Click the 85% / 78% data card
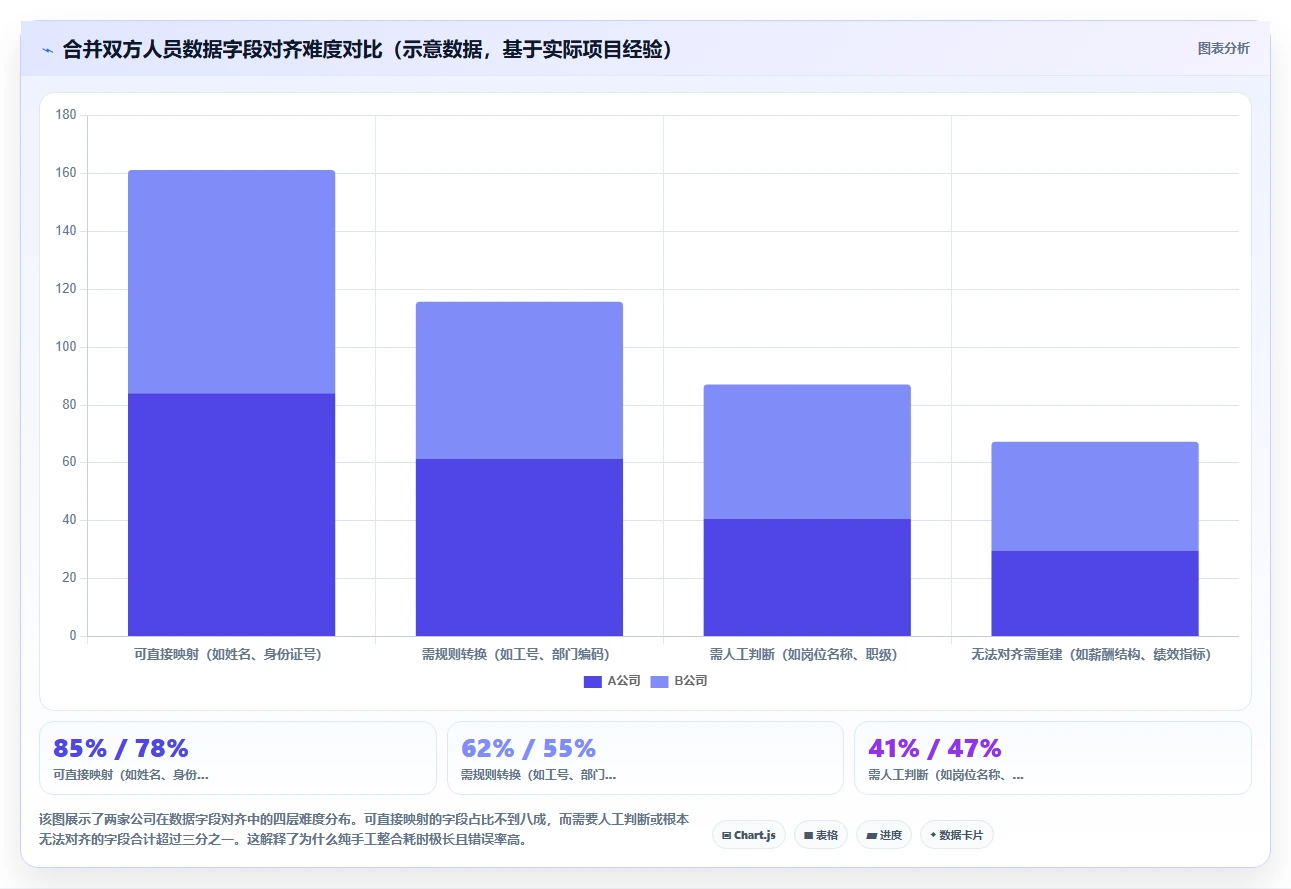The image size is (1291, 889). coord(238,758)
